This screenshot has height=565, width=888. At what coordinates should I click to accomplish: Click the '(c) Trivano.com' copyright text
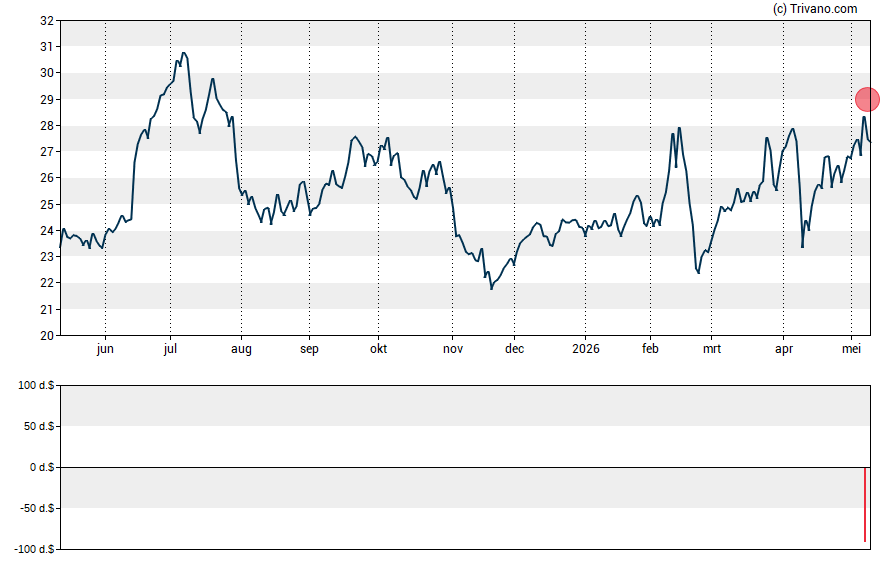pyautogui.click(x=815, y=8)
